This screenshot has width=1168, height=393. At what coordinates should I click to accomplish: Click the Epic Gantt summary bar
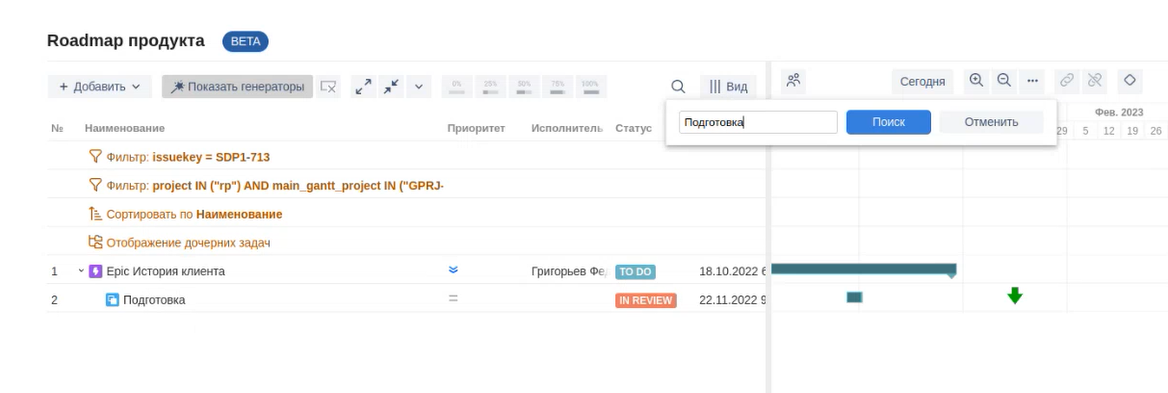(x=863, y=269)
